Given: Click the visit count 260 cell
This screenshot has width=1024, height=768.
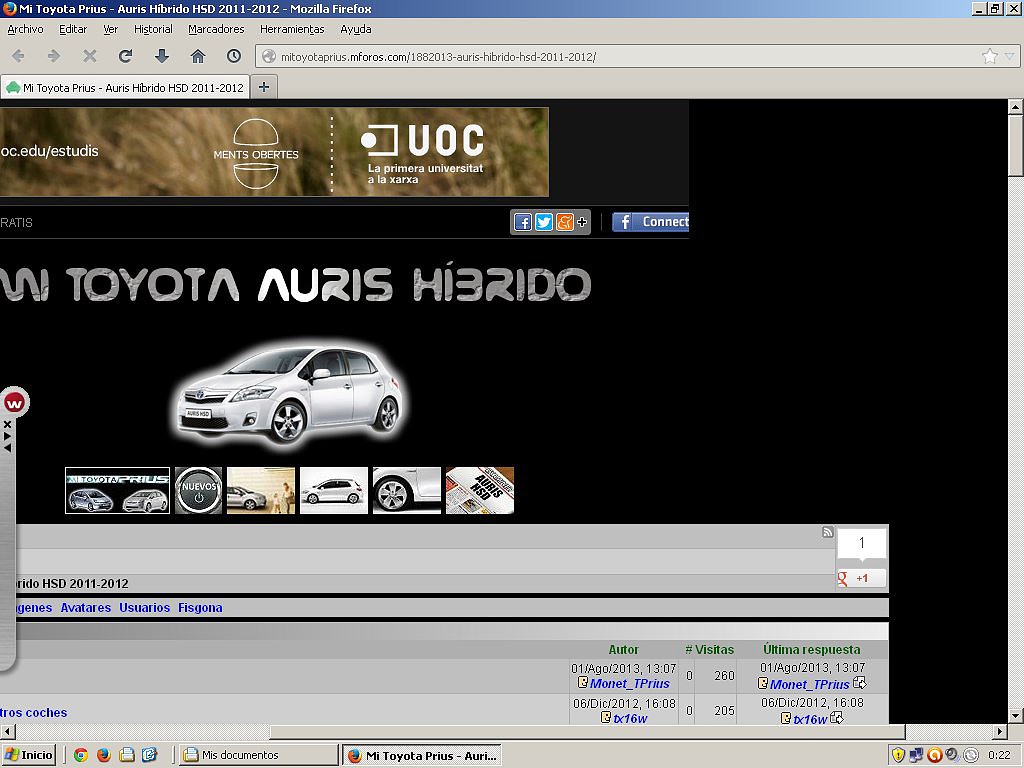Looking at the screenshot, I should pos(714,676).
